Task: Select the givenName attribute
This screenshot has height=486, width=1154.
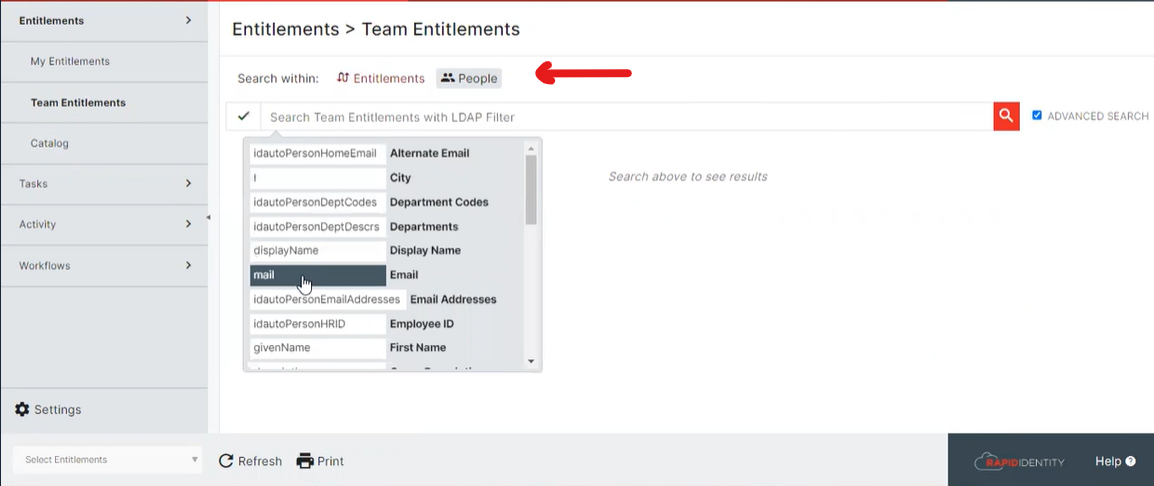Action: pos(318,348)
